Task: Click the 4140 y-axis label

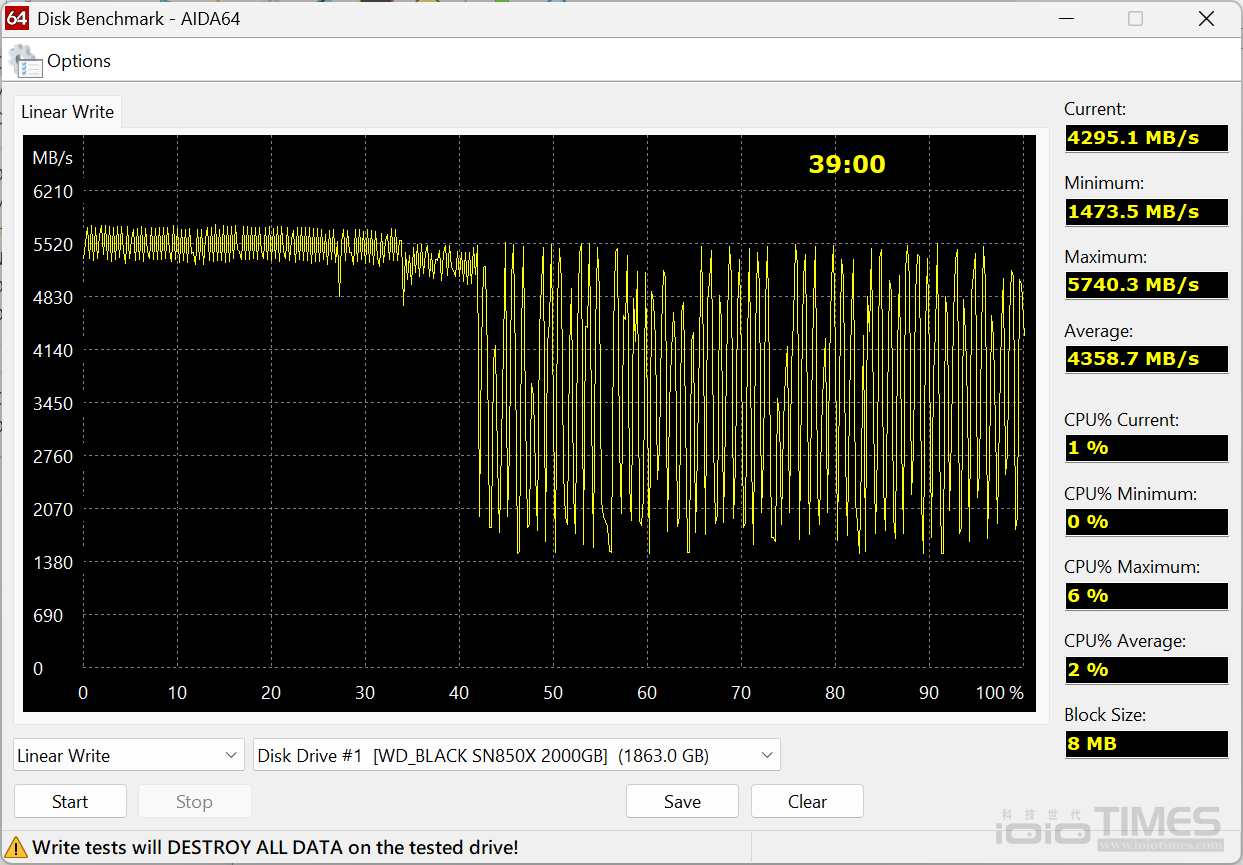Action: coord(53,350)
